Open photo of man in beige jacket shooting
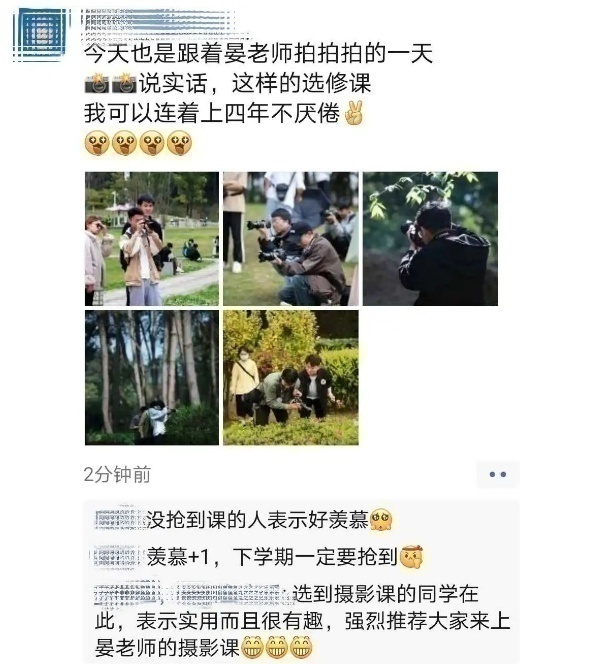The image size is (607, 664). coord(152,238)
